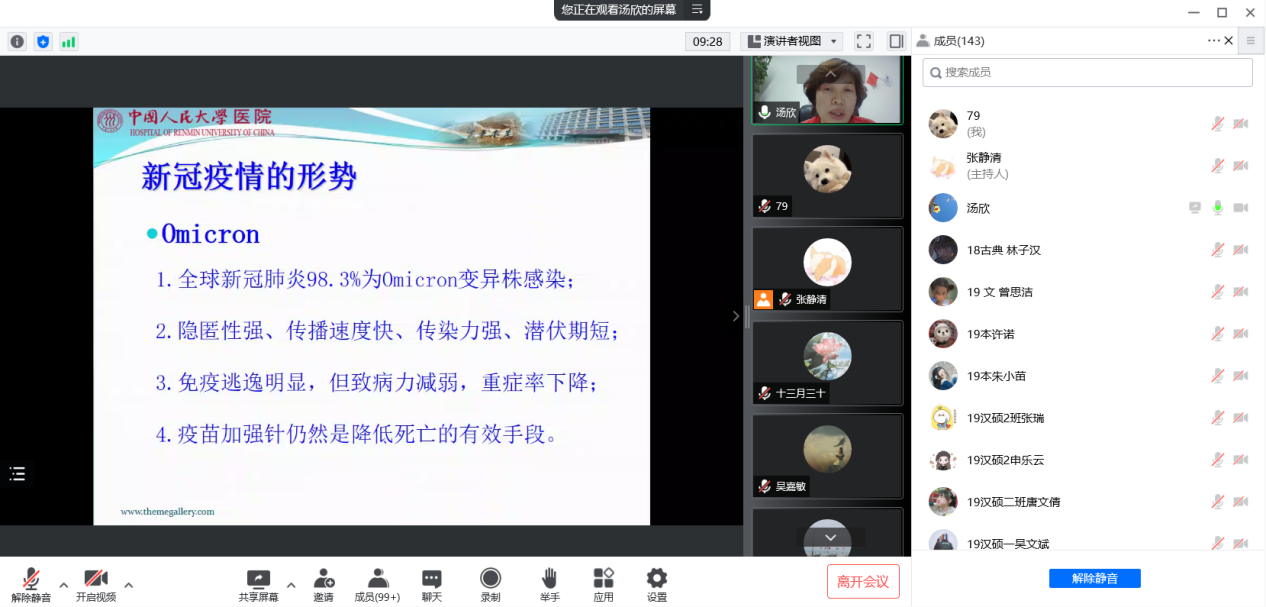Raise hand in the meeting
The image size is (1266, 607).
pos(549,584)
